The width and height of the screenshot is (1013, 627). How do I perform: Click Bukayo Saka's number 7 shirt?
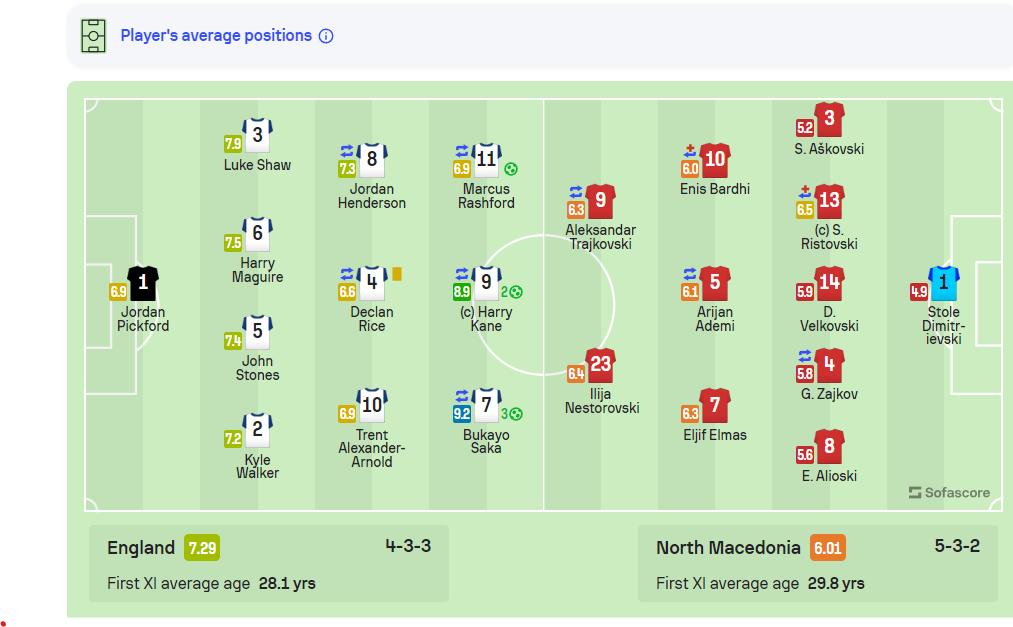(486, 406)
